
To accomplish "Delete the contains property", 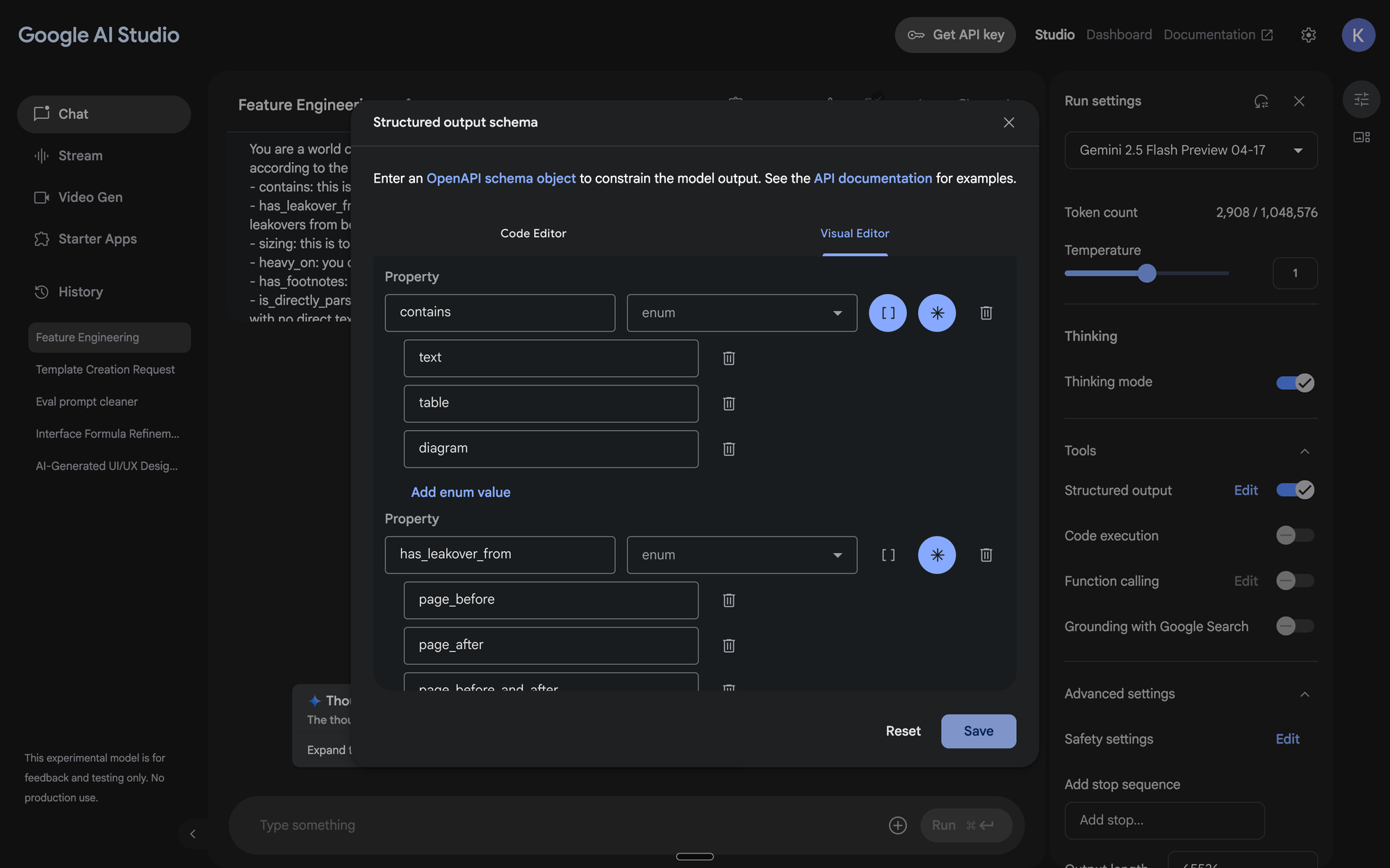I will coord(986,313).
